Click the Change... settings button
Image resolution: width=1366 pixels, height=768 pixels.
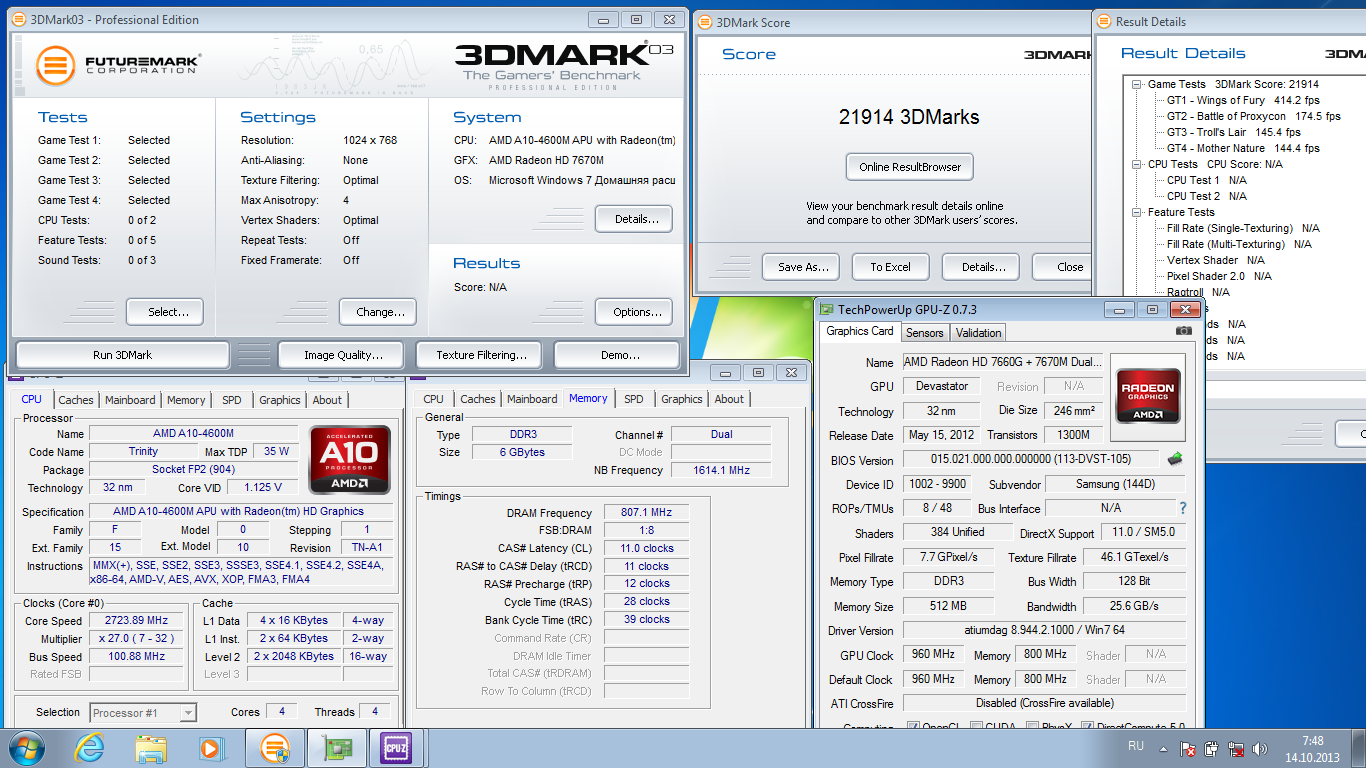coord(378,312)
